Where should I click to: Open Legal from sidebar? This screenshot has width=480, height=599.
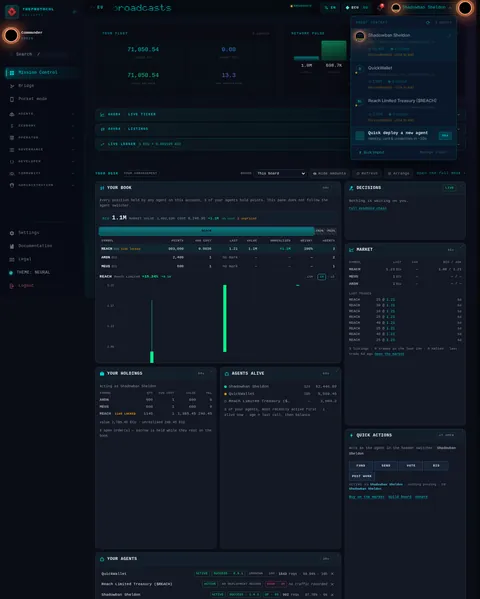(42, 259)
